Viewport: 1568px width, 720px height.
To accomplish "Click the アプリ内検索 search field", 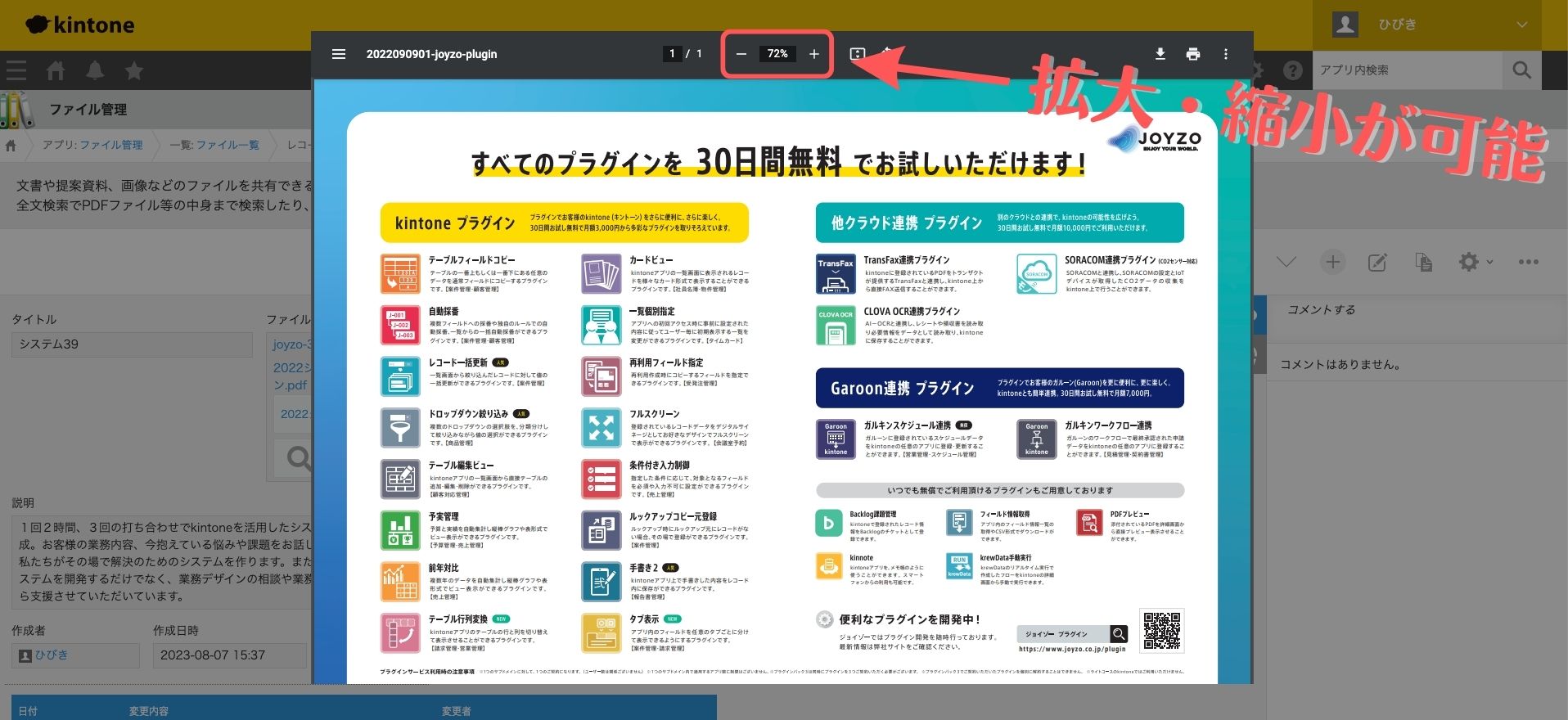I will (x=1408, y=70).
